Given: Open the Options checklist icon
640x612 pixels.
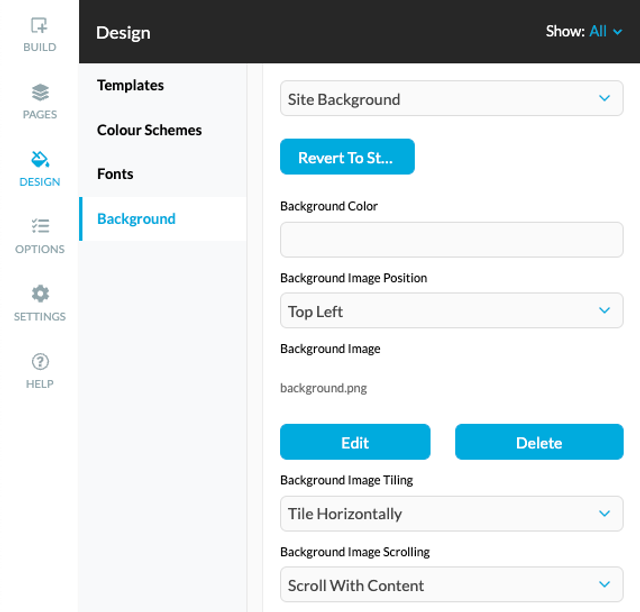Looking at the screenshot, I should tap(40, 226).
